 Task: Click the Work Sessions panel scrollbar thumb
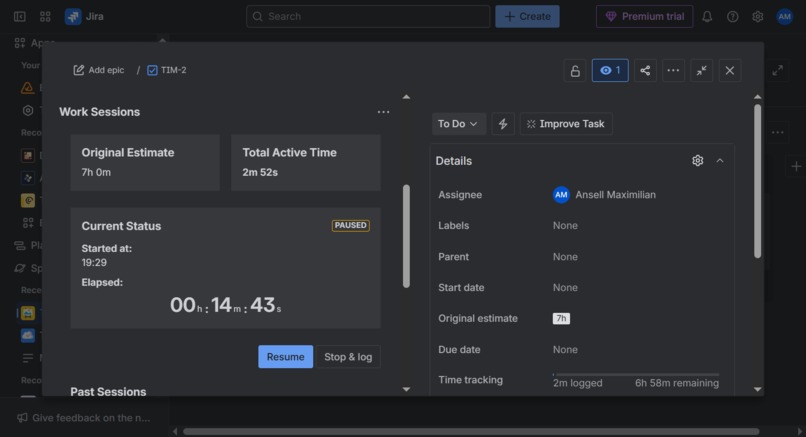click(x=407, y=236)
